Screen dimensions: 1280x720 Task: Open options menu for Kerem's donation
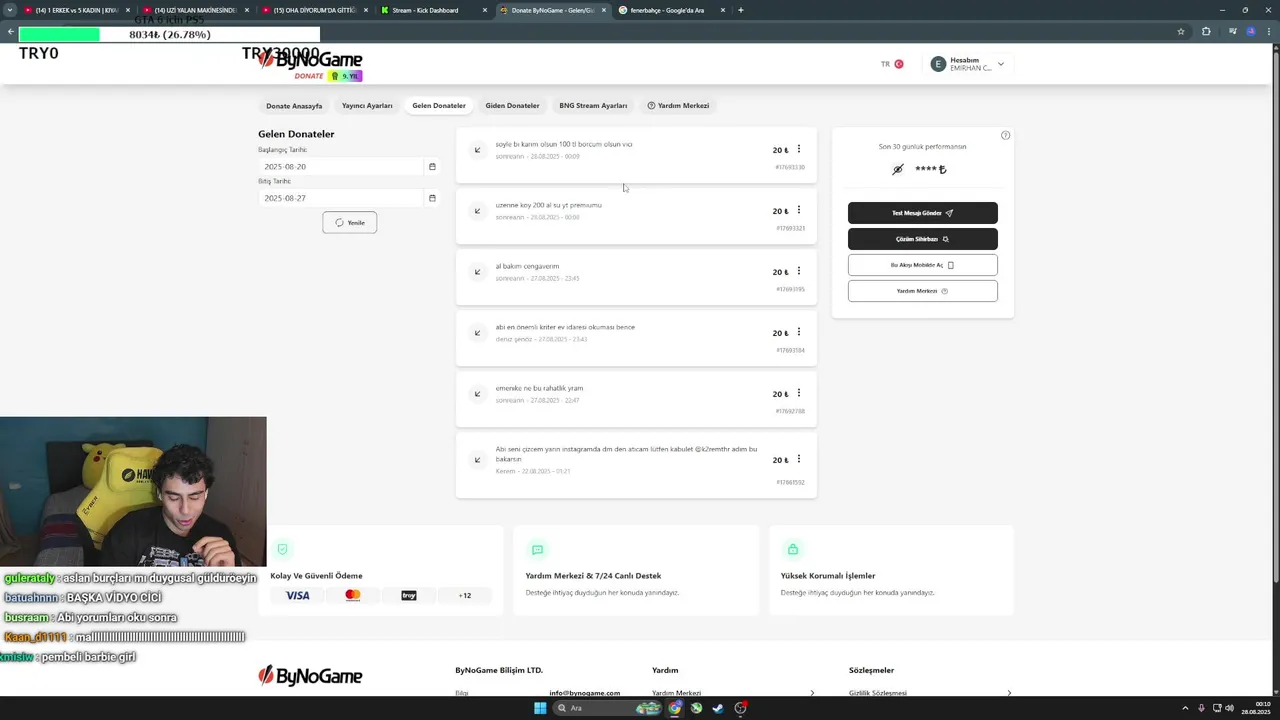[798, 459]
